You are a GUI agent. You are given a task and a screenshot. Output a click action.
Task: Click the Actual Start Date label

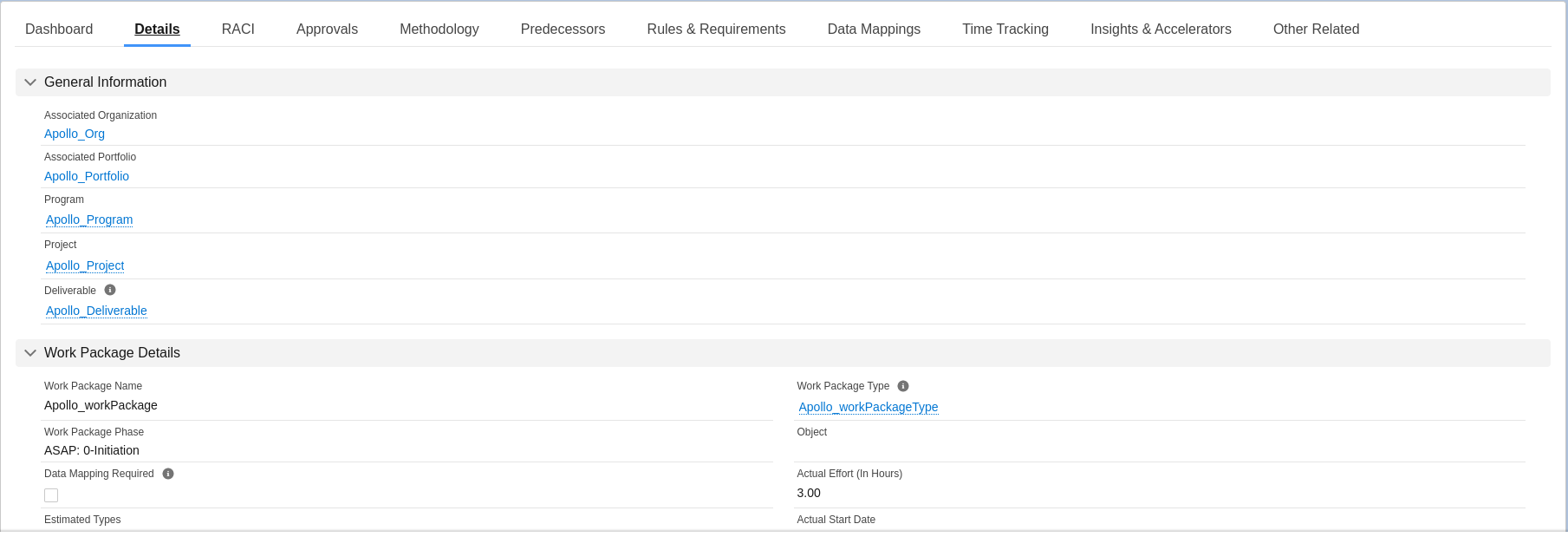click(x=836, y=520)
